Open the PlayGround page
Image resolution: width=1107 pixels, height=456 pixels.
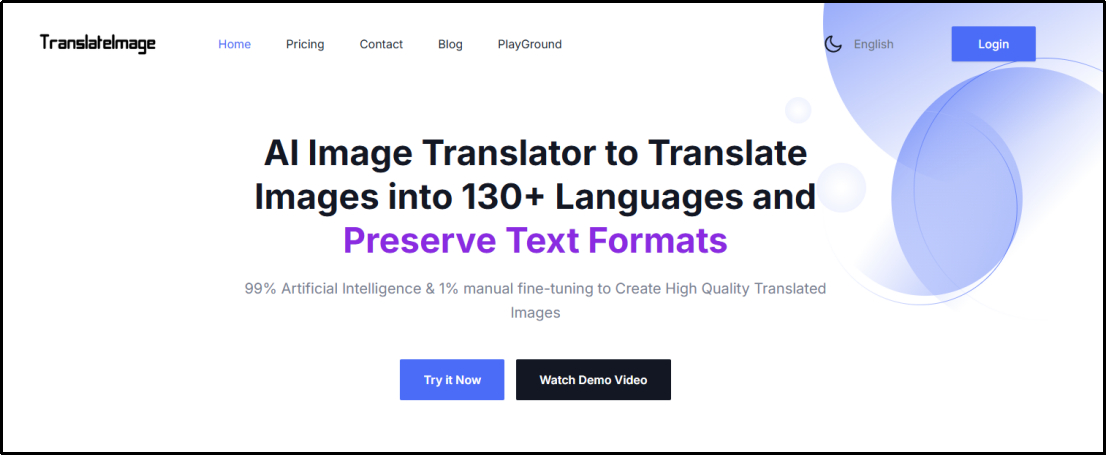(x=529, y=44)
